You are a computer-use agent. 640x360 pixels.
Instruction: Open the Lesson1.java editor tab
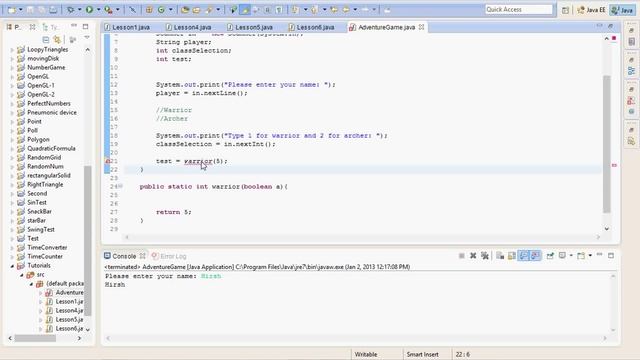pyautogui.click(x=127, y=27)
